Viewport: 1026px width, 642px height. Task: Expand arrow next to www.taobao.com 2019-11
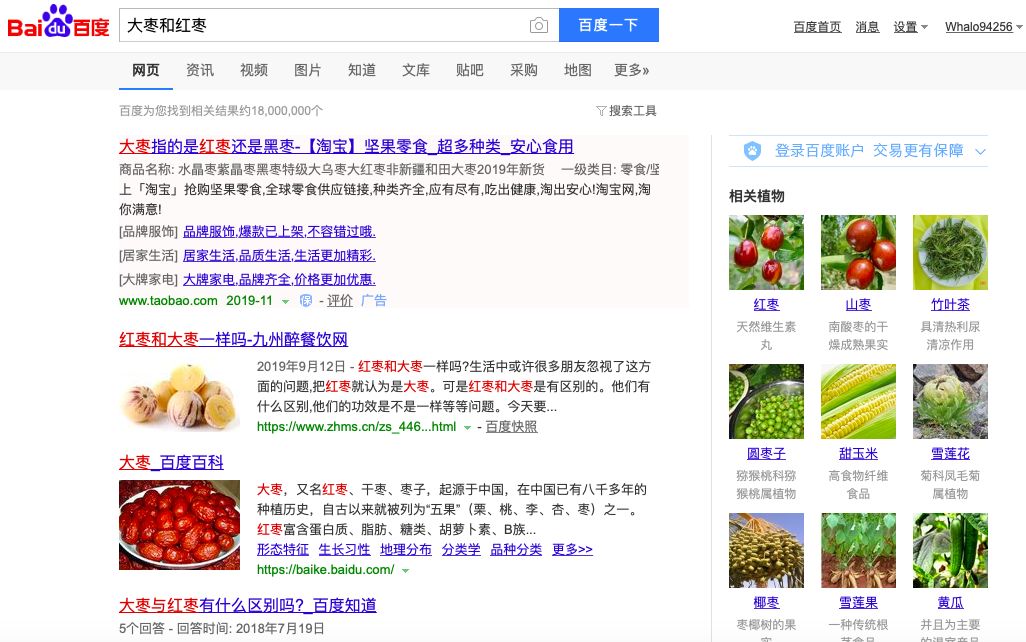click(x=285, y=302)
